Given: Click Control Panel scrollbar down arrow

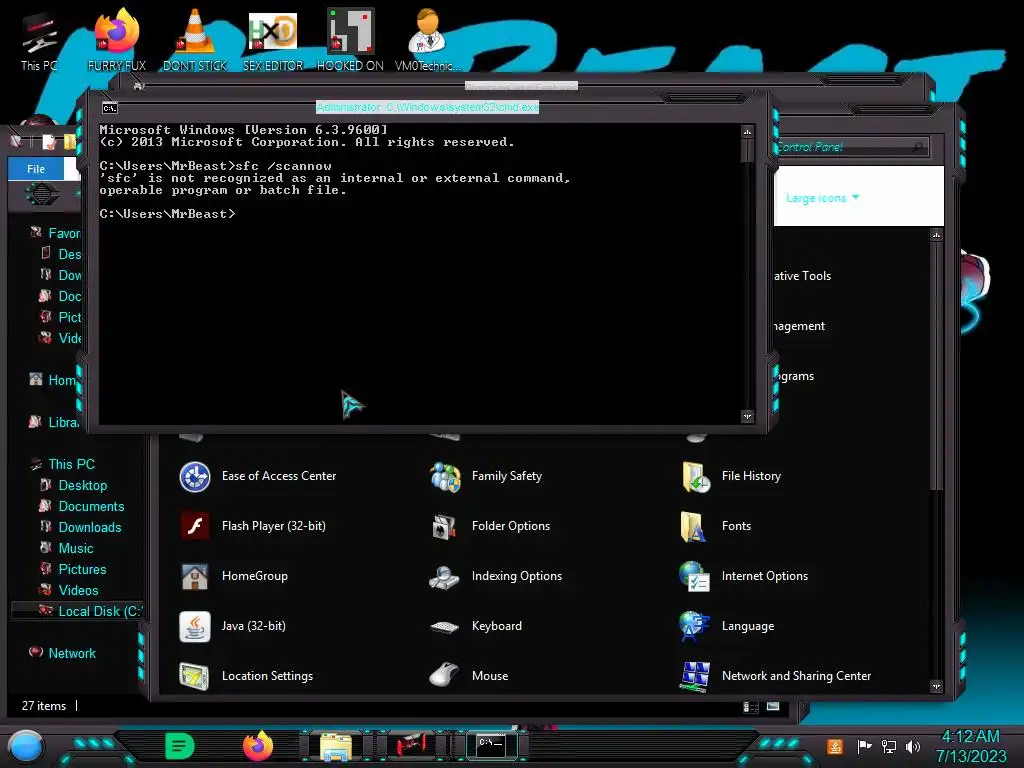Looking at the screenshot, I should pyautogui.click(x=936, y=686).
